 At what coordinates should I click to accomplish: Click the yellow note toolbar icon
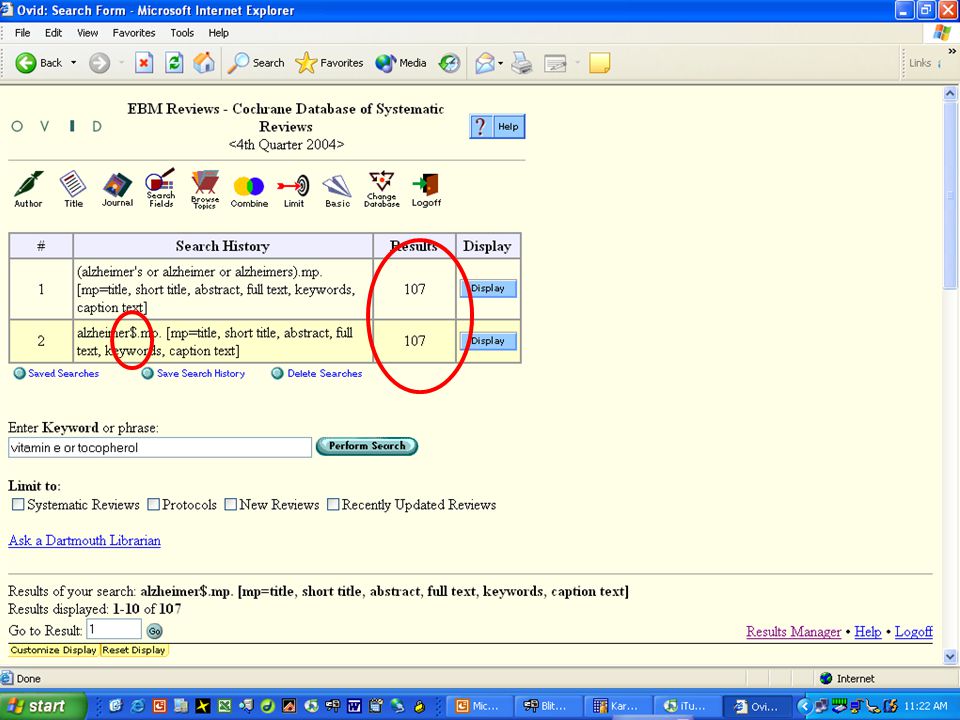(x=599, y=62)
